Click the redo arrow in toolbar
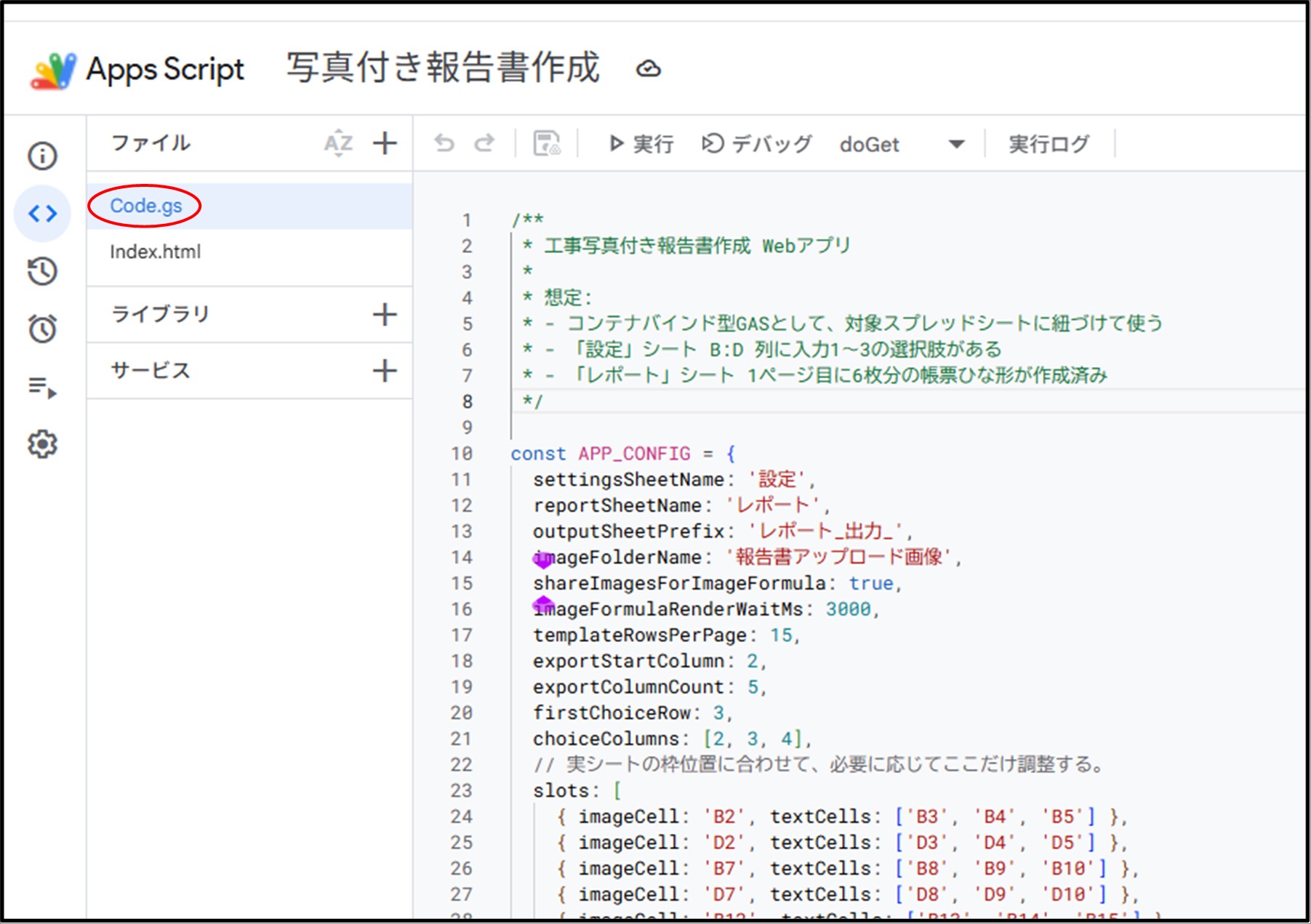 click(484, 143)
